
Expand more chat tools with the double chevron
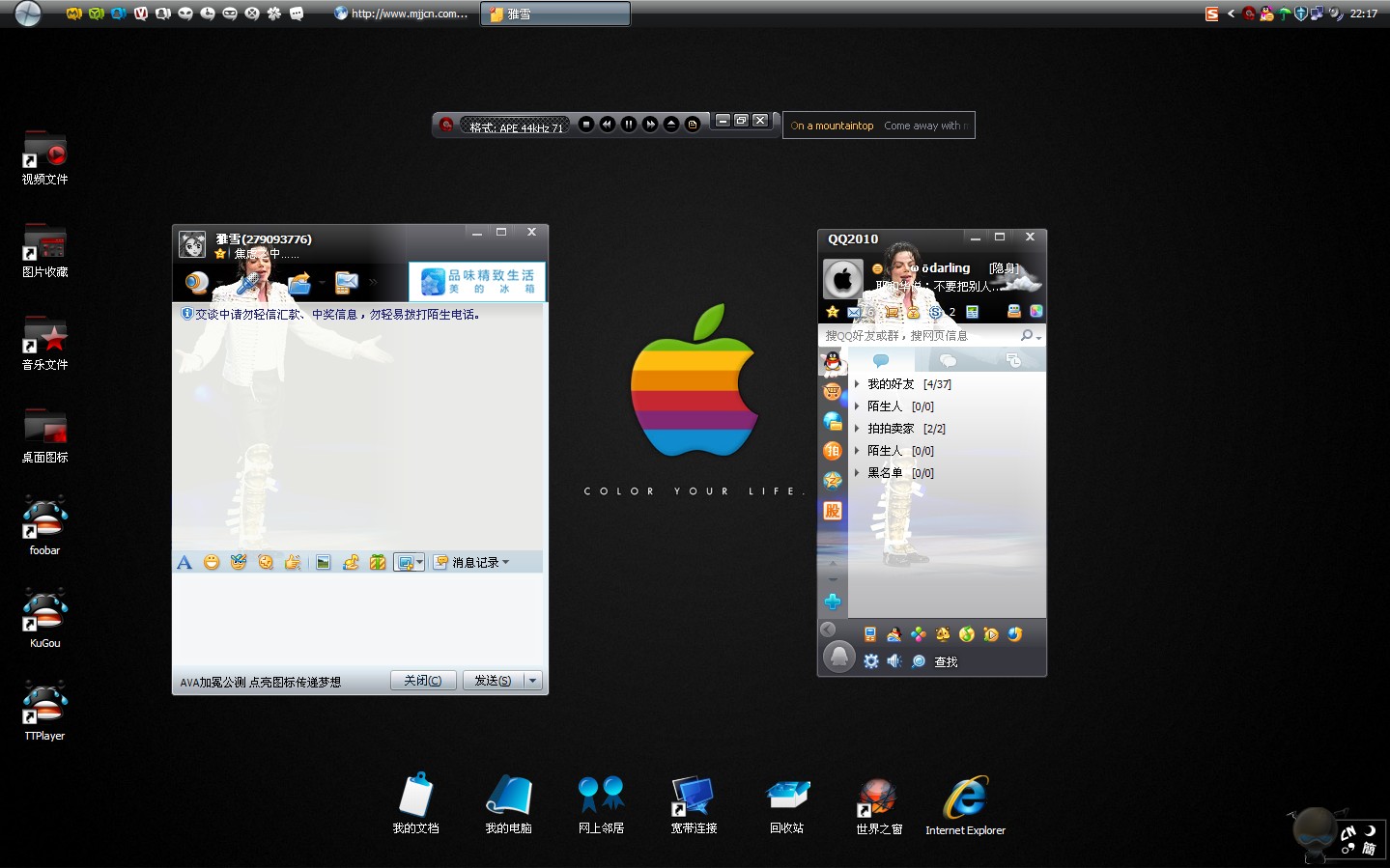coord(374,283)
